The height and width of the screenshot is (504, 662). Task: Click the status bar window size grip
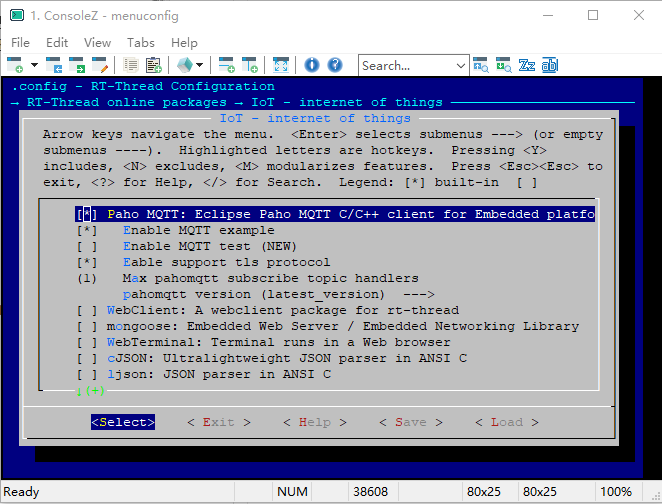click(x=656, y=496)
